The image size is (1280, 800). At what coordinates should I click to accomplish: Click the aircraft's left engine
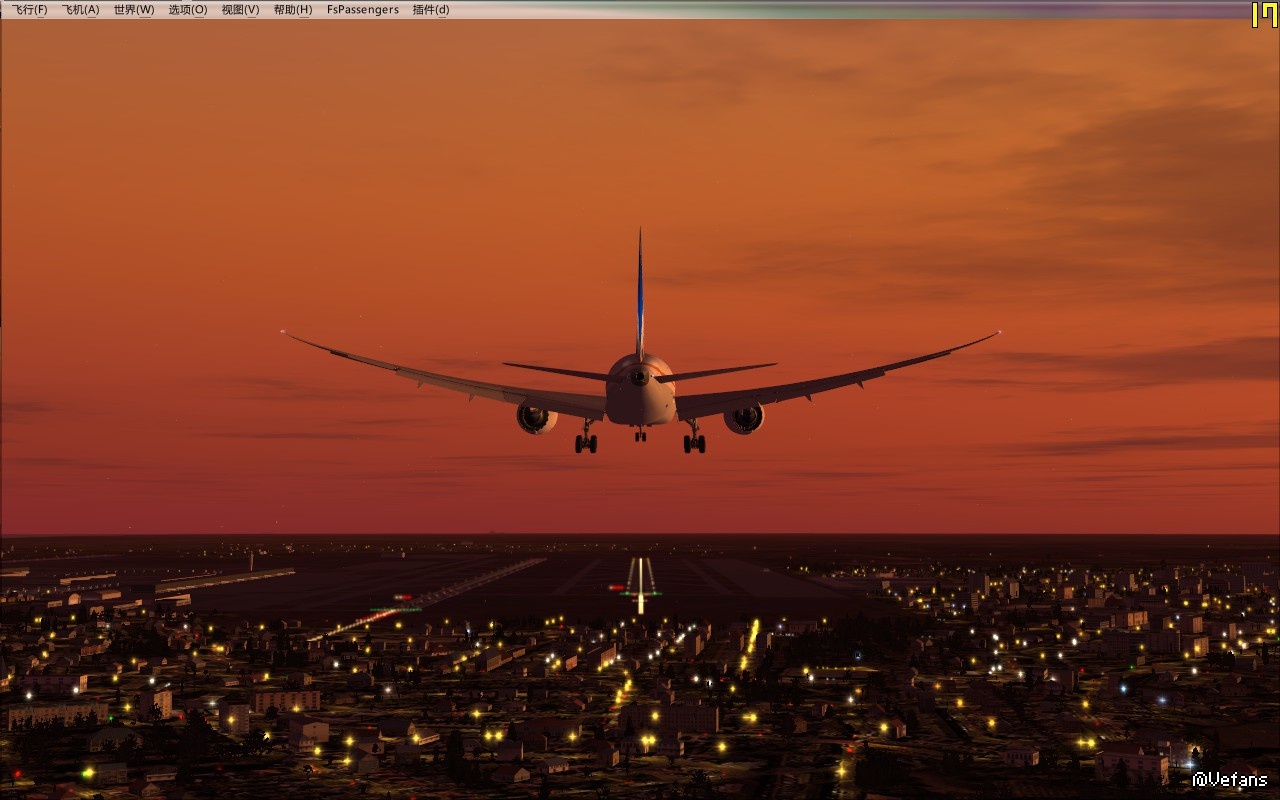(x=537, y=417)
